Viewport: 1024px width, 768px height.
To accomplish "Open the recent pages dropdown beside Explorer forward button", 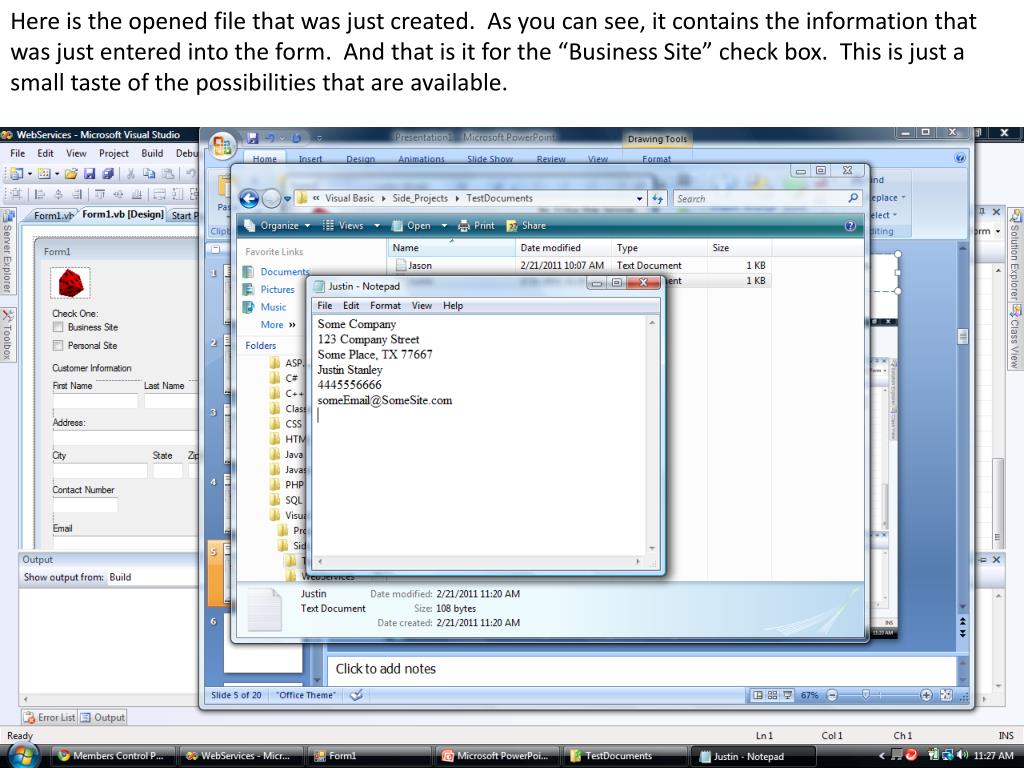I will point(286,199).
